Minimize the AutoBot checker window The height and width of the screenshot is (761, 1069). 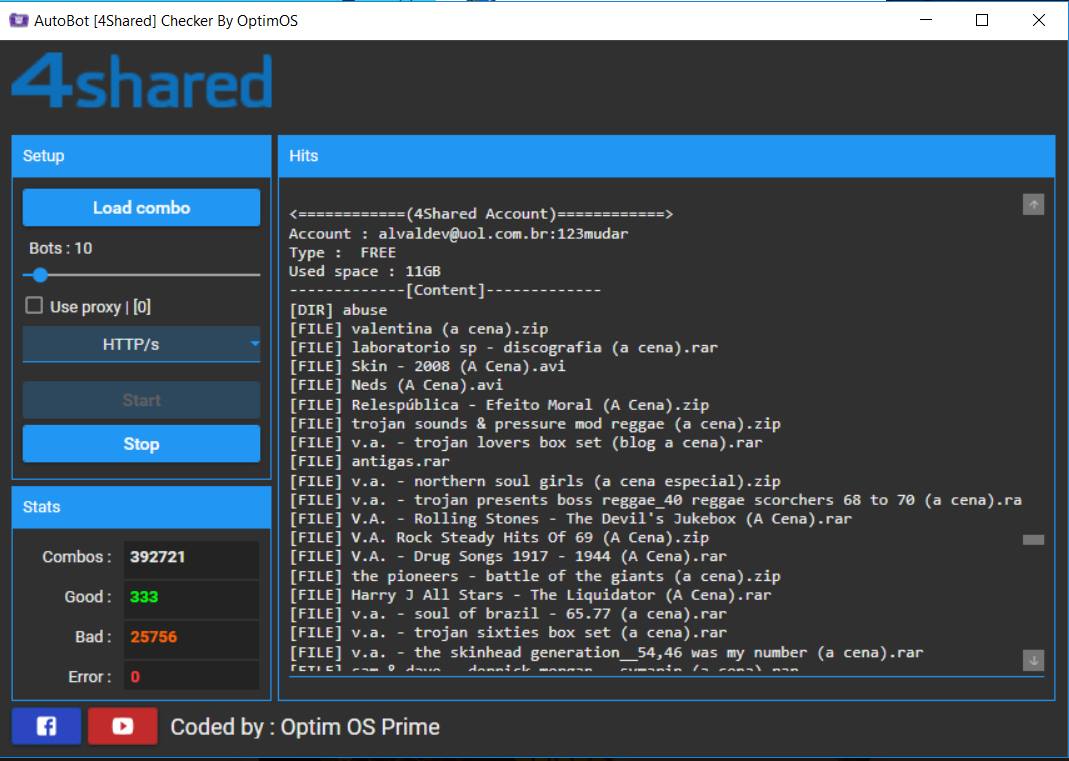point(925,20)
